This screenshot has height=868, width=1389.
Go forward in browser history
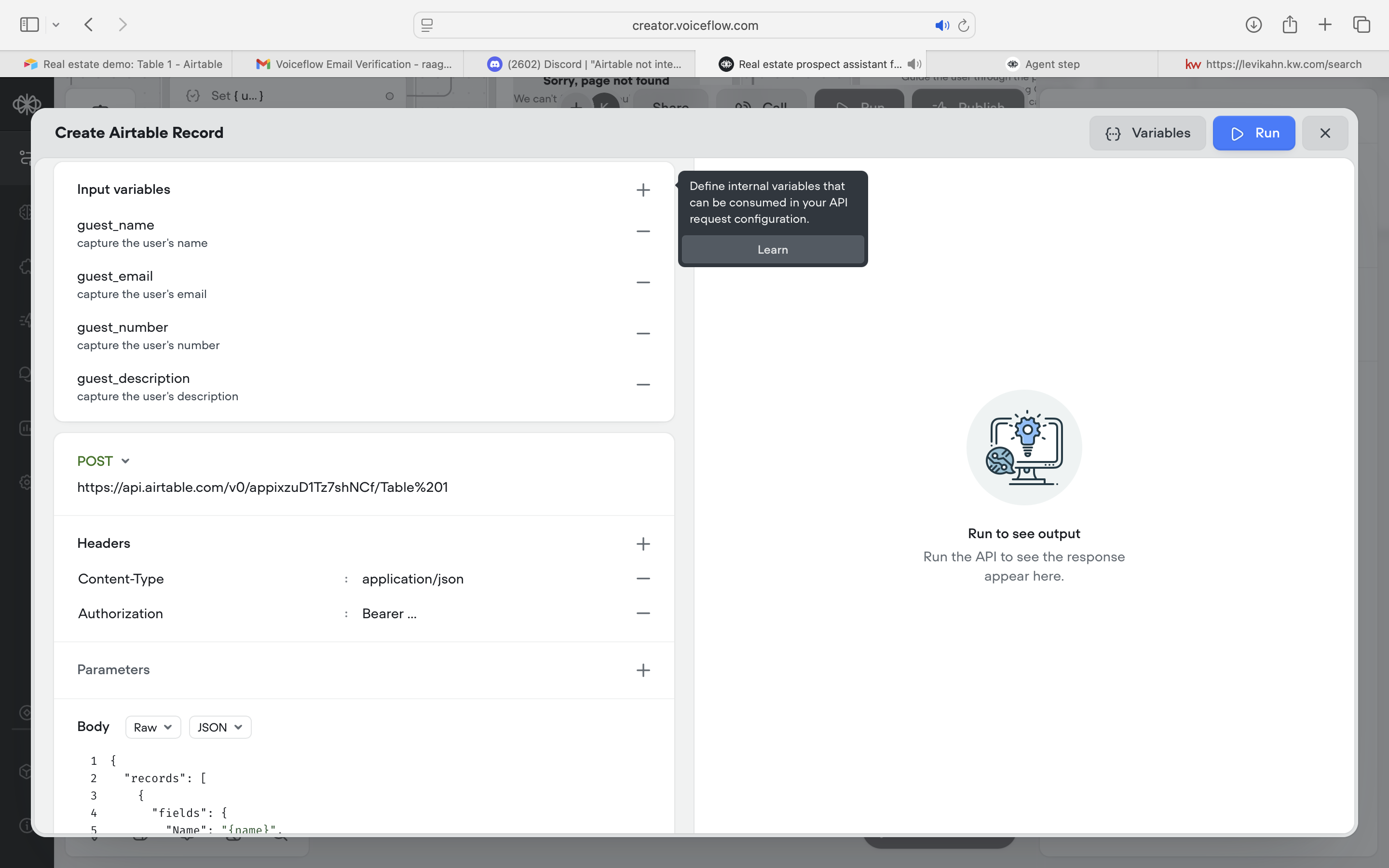122,25
